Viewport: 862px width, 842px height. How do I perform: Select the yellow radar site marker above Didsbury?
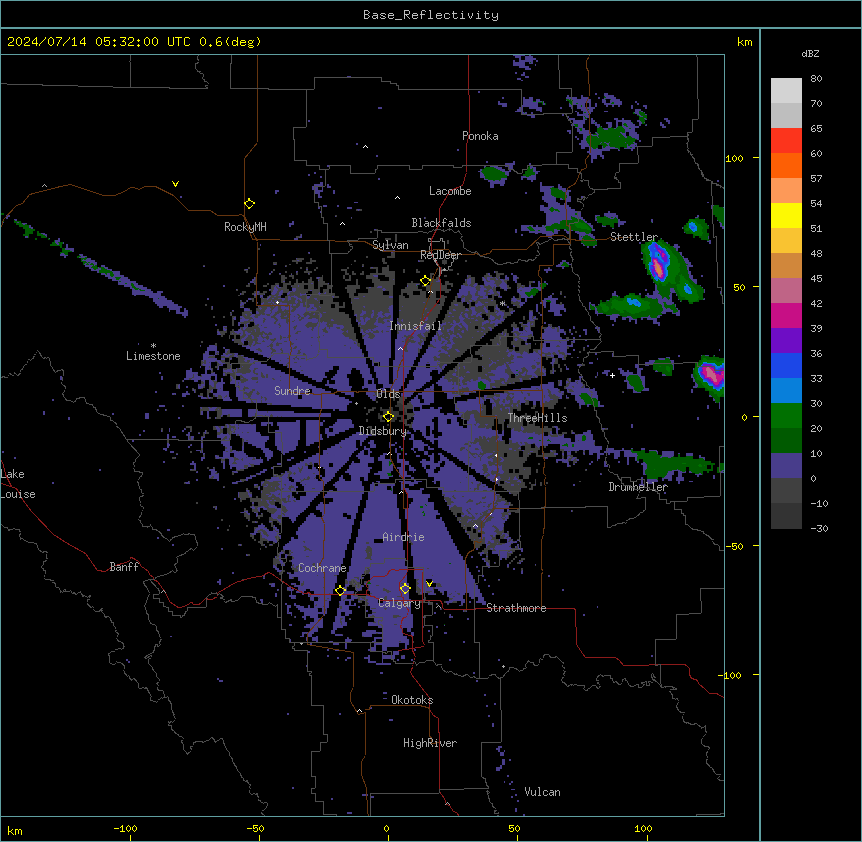click(x=388, y=417)
